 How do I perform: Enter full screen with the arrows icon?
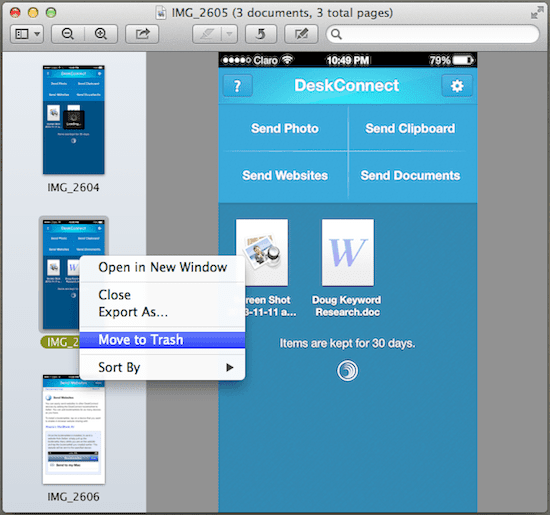pos(537,13)
